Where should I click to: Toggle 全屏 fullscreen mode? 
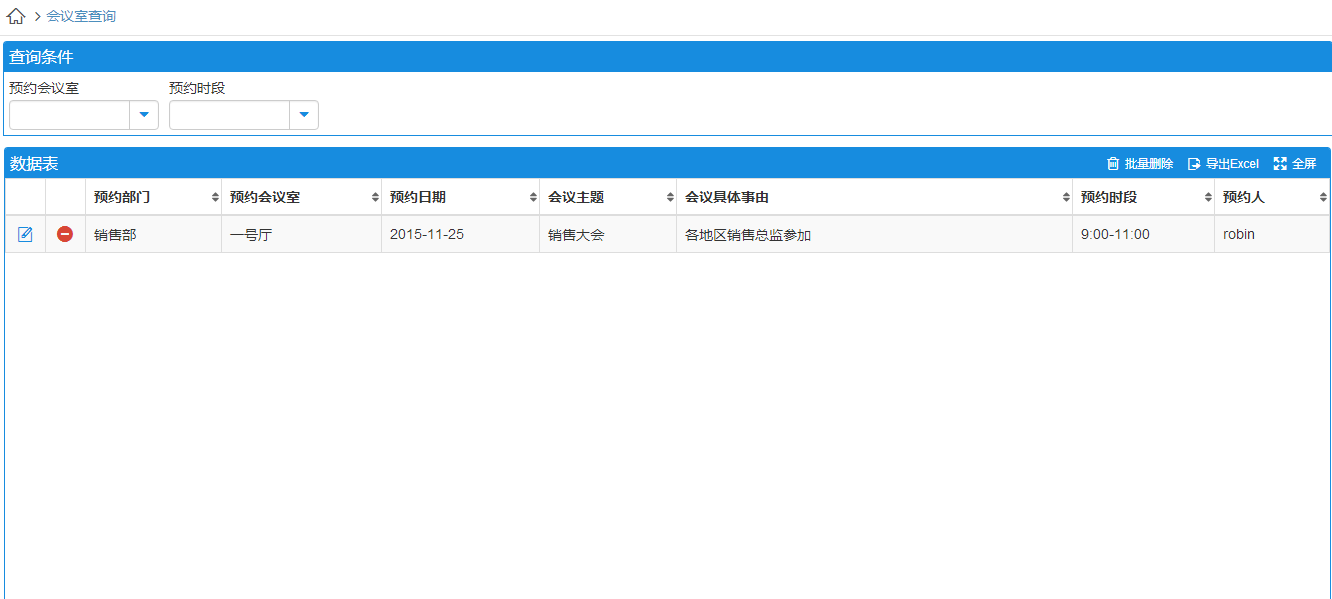pos(1295,164)
